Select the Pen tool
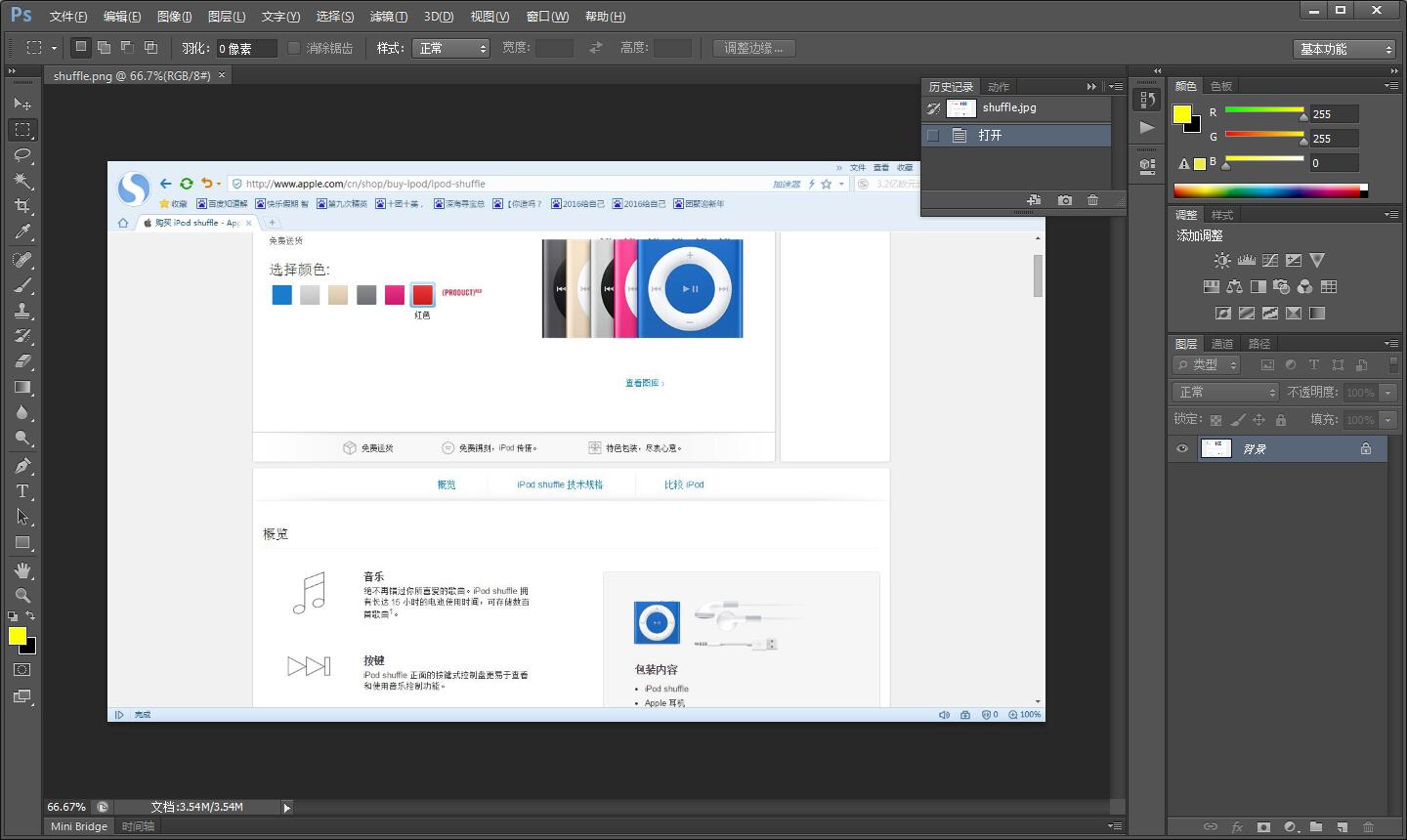Viewport: 1407px width, 840px height. (x=22, y=466)
